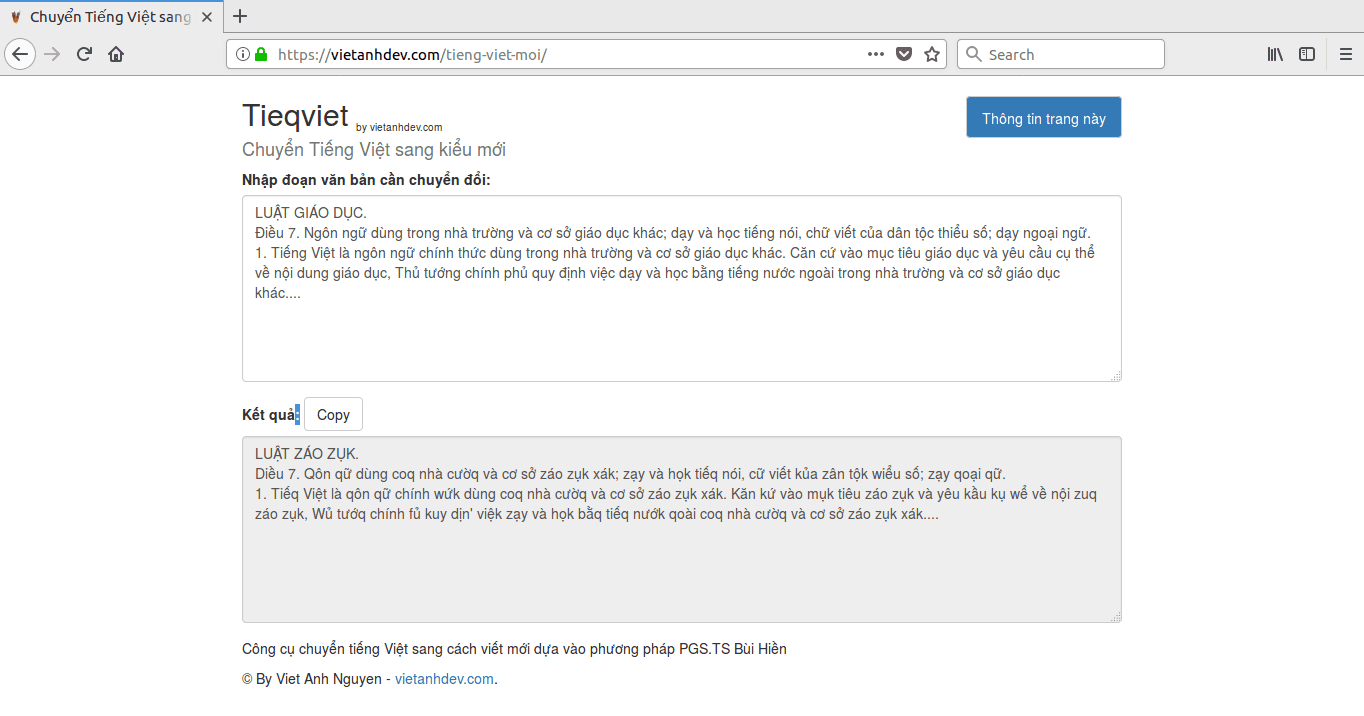Open the Firefox library panel
The height and width of the screenshot is (716, 1364).
pyautogui.click(x=1275, y=53)
